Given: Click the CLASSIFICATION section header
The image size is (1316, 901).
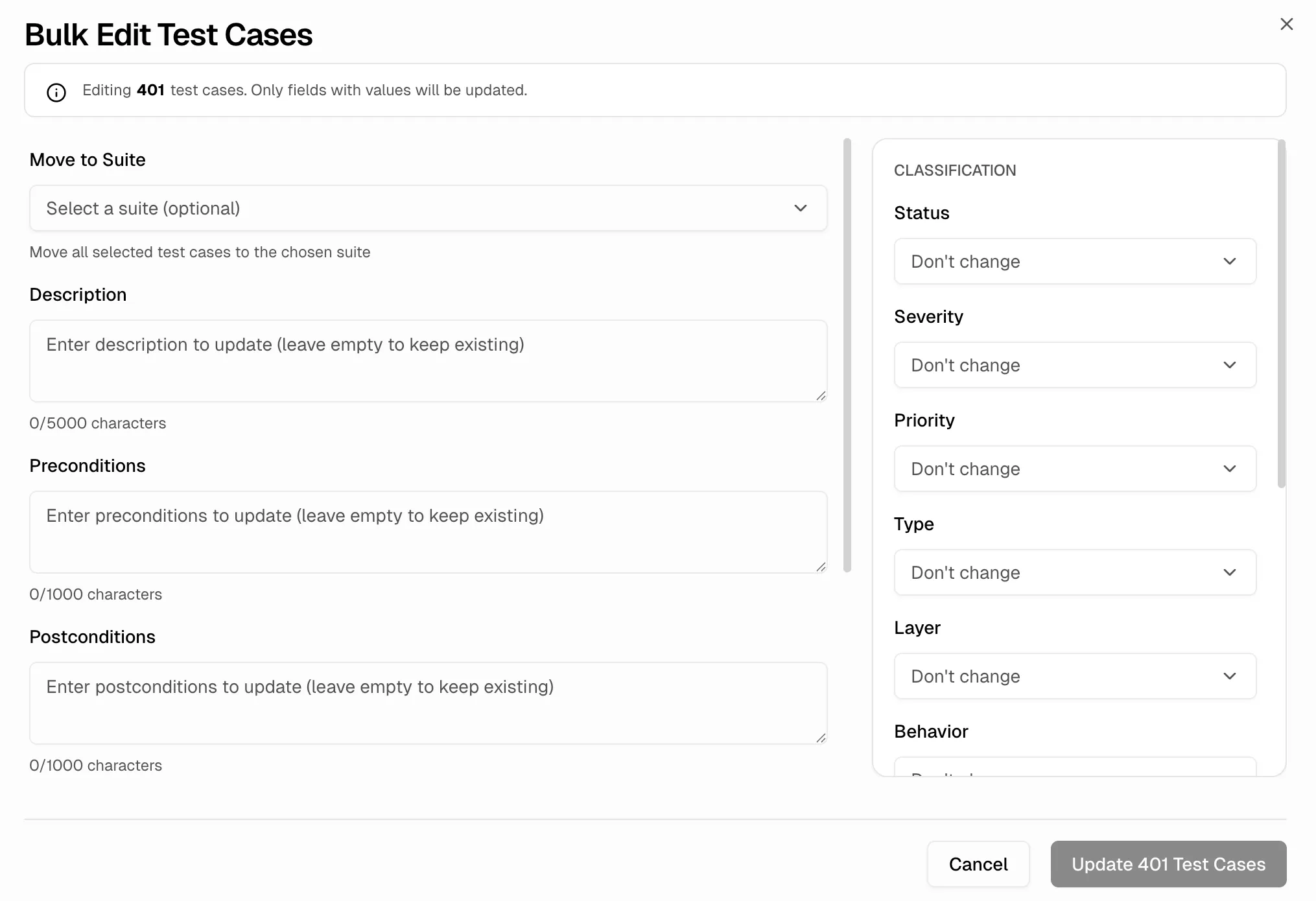Looking at the screenshot, I should pos(956,170).
